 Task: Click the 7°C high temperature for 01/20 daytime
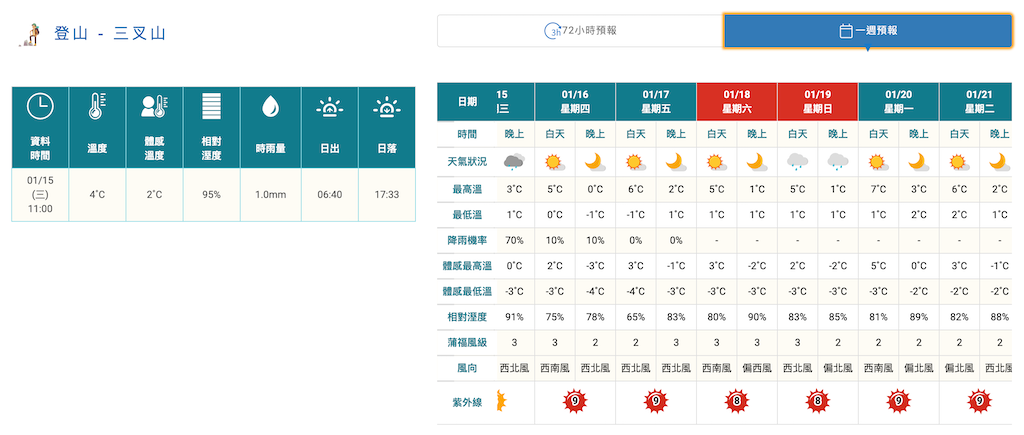pyautogui.click(x=878, y=189)
